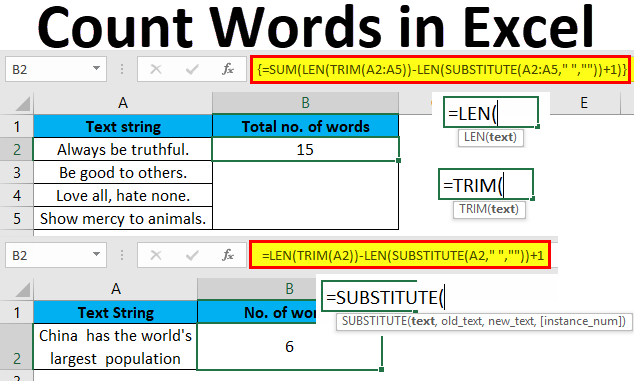Select row 2 header in upper sheet

[x=17, y=150]
